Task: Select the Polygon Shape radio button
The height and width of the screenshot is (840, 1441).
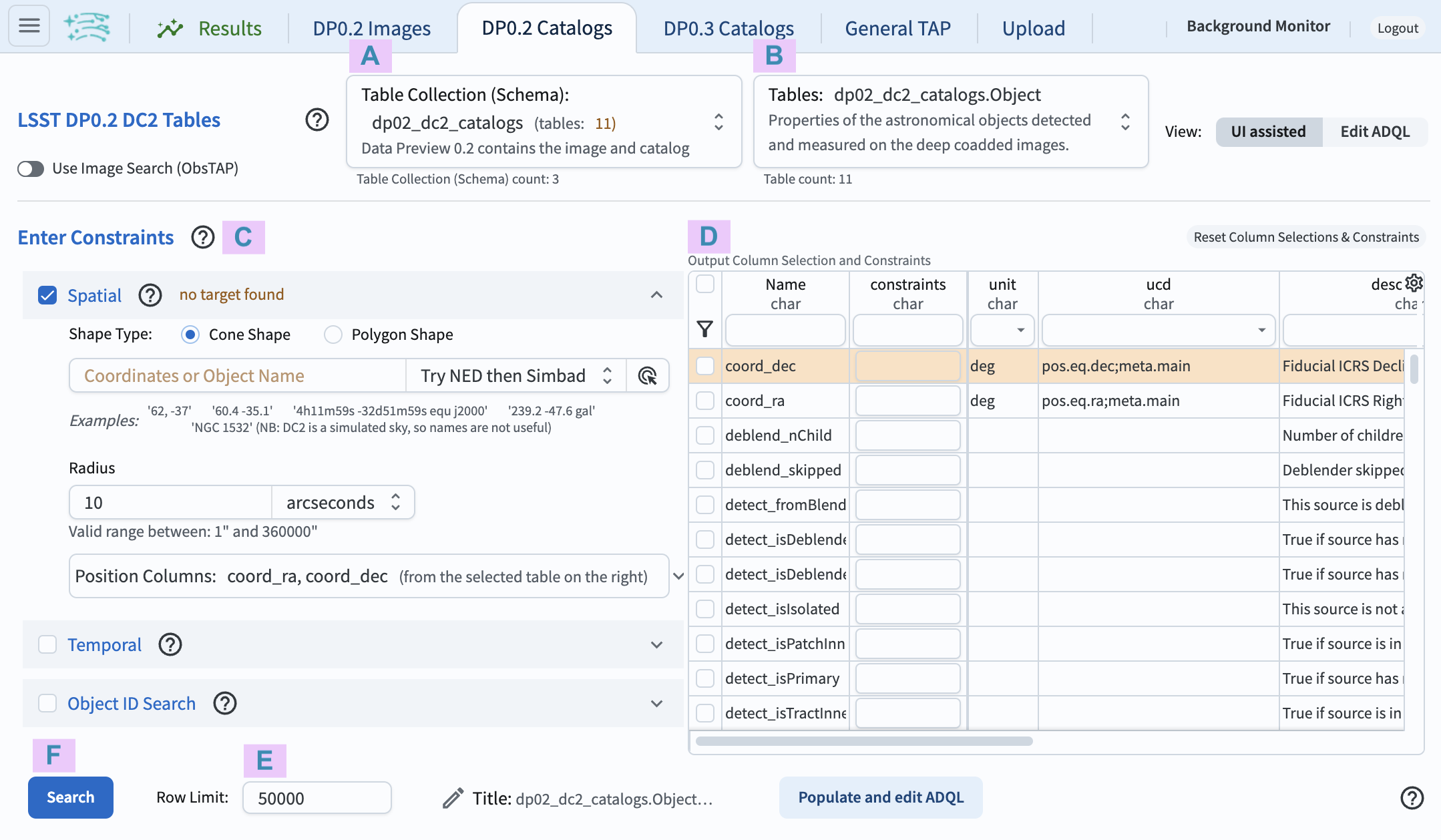Action: pyautogui.click(x=333, y=335)
